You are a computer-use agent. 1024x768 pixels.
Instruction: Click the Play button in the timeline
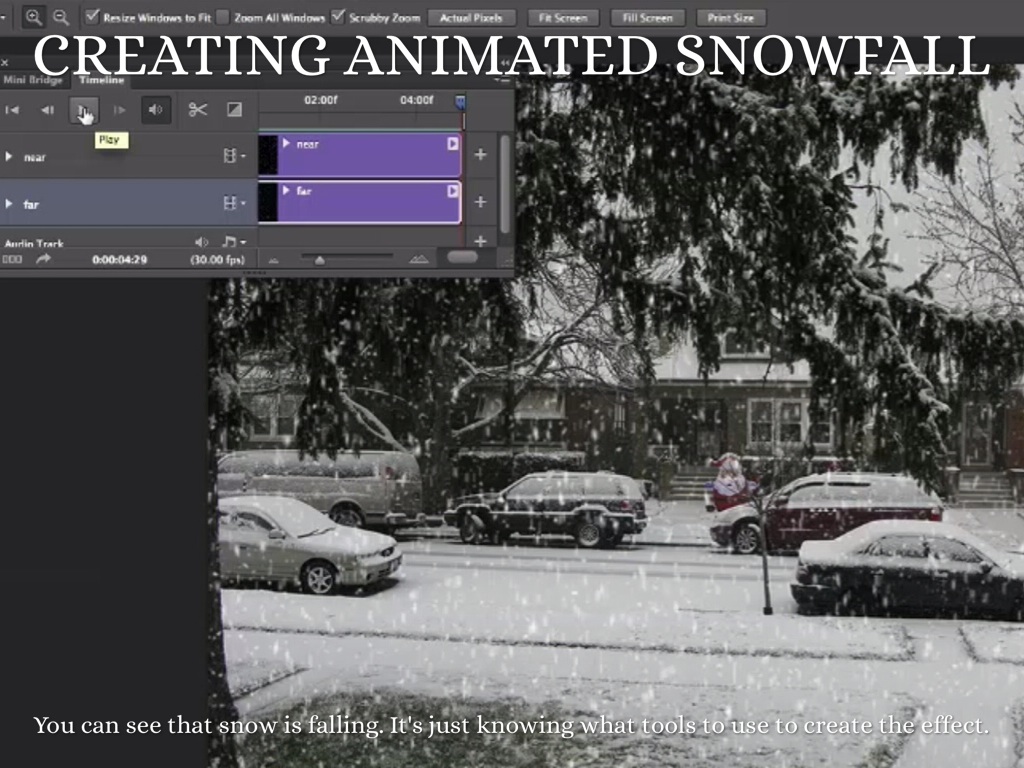pyautogui.click(x=83, y=110)
